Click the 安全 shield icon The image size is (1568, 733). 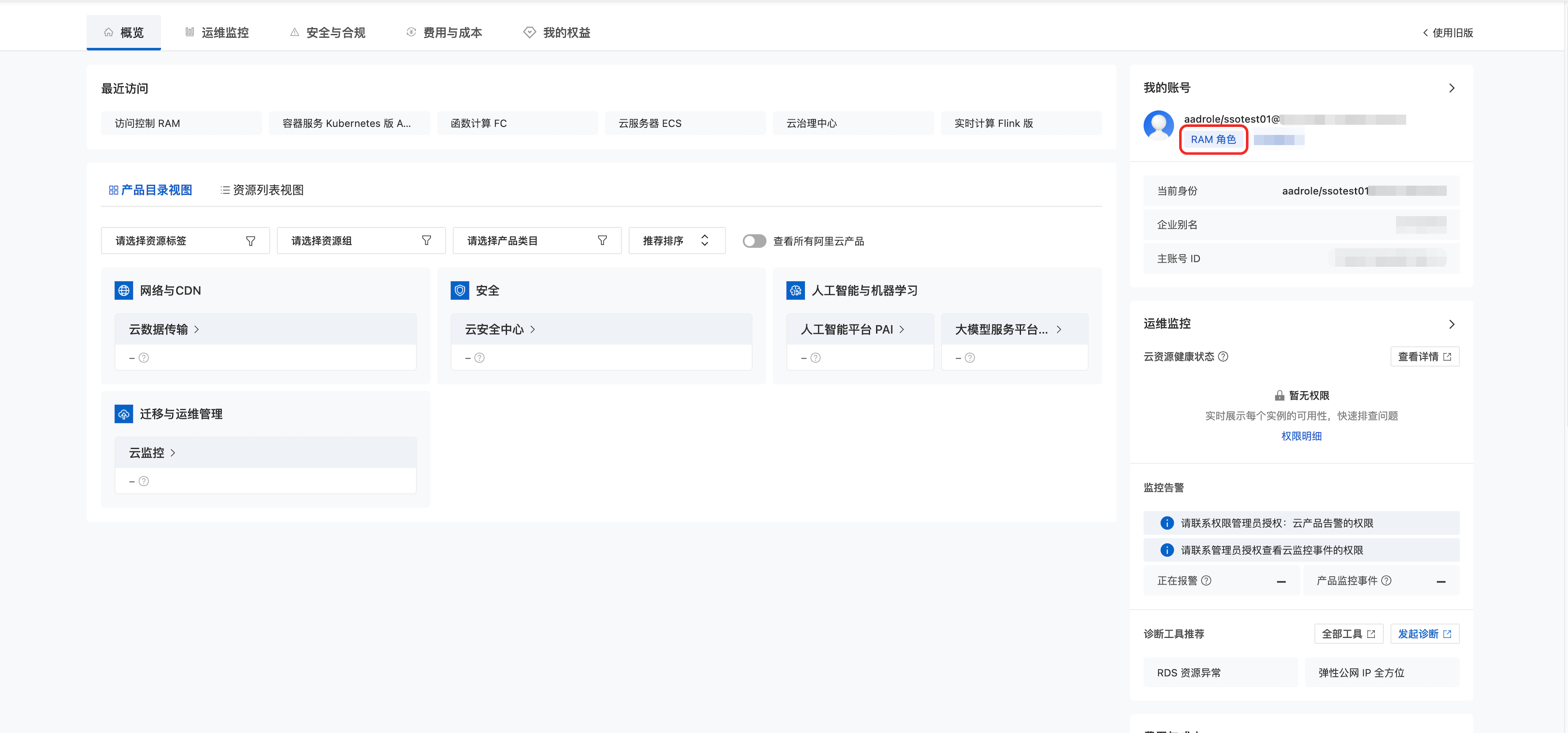pos(460,290)
